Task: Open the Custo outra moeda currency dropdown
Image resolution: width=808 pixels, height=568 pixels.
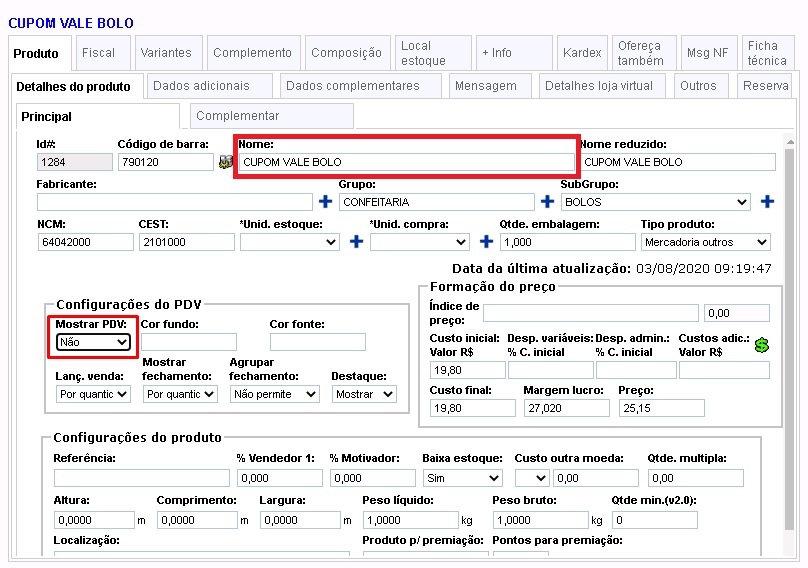Action: click(532, 478)
